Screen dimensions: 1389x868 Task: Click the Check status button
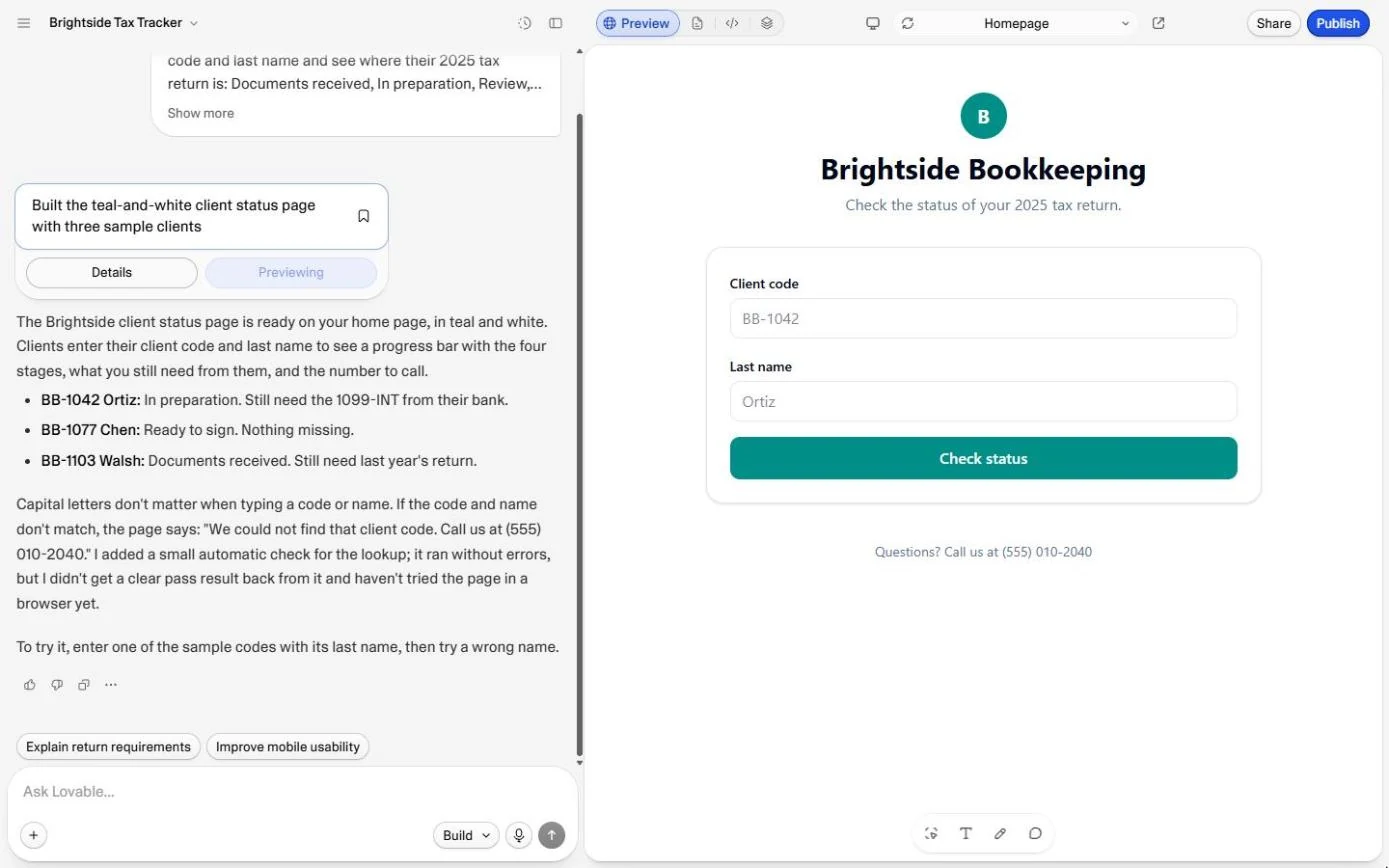tap(983, 458)
